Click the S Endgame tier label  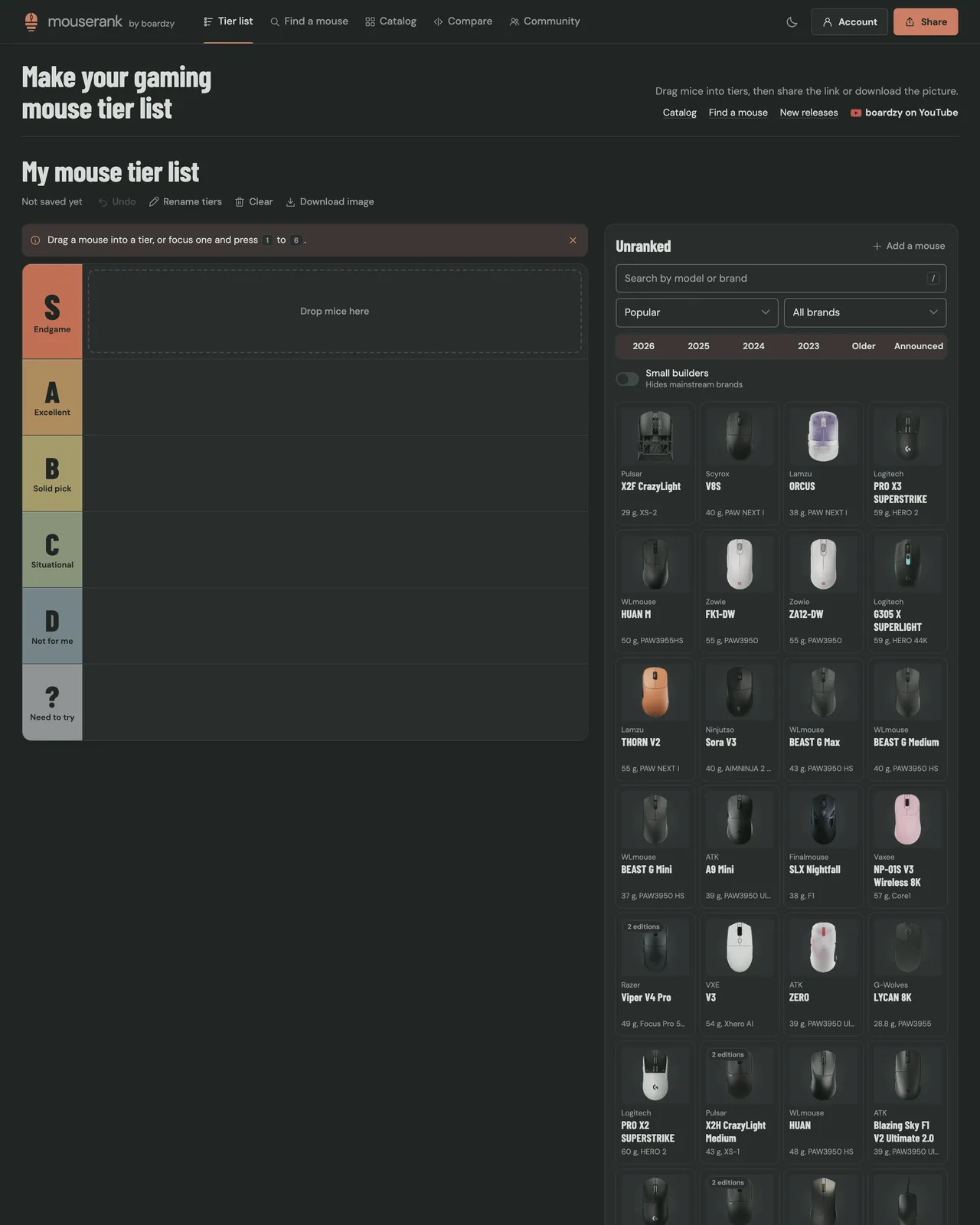tap(52, 312)
